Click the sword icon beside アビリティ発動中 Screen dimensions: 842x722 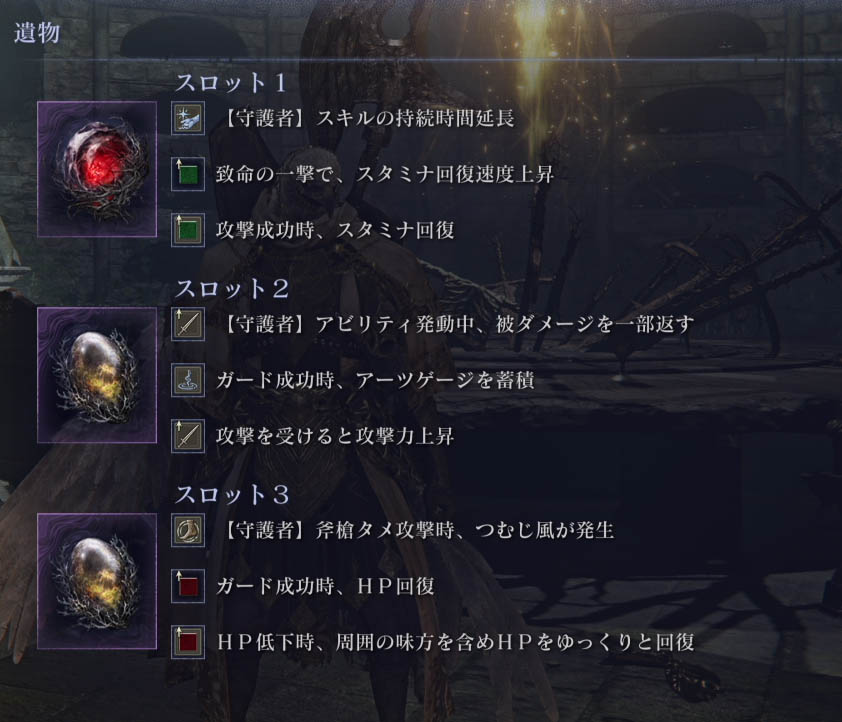click(188, 324)
